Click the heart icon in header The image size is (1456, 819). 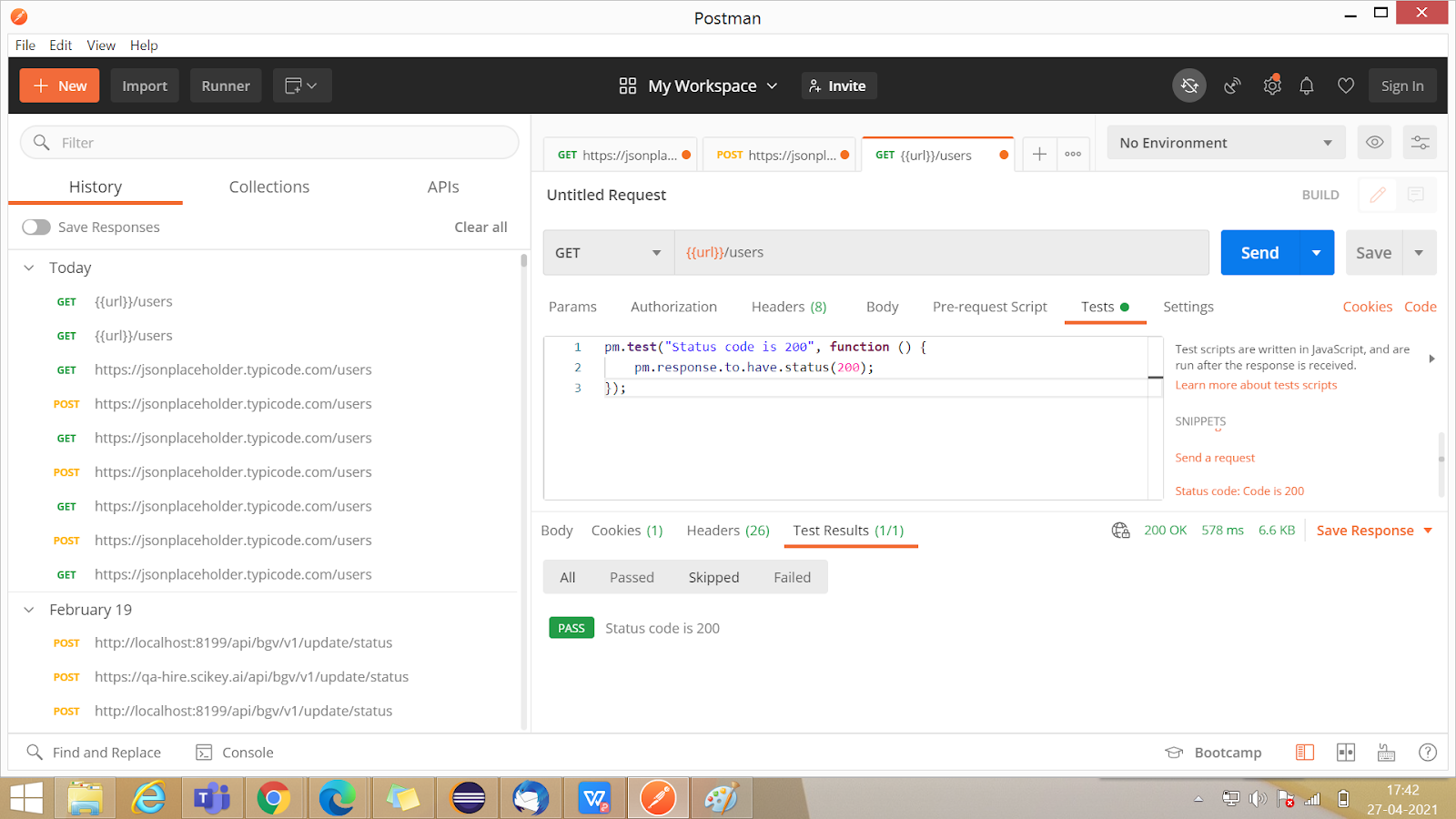tap(1346, 86)
